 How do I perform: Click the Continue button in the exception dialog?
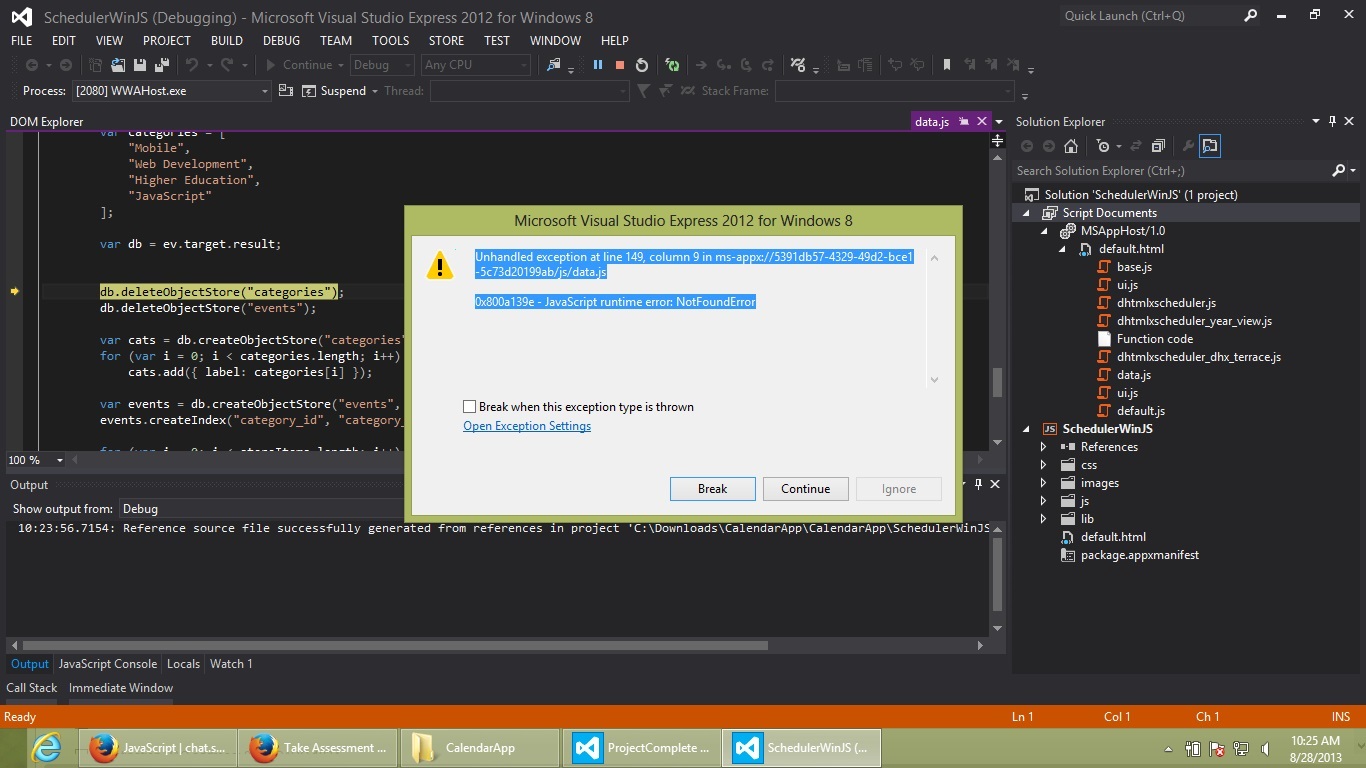coord(806,489)
